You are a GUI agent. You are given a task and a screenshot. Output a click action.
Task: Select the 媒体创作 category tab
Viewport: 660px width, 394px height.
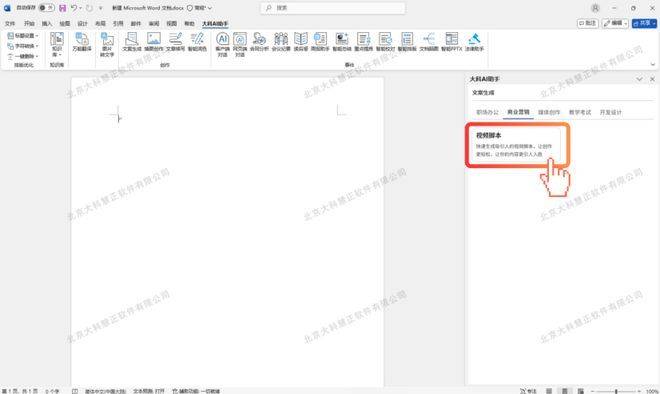click(549, 112)
